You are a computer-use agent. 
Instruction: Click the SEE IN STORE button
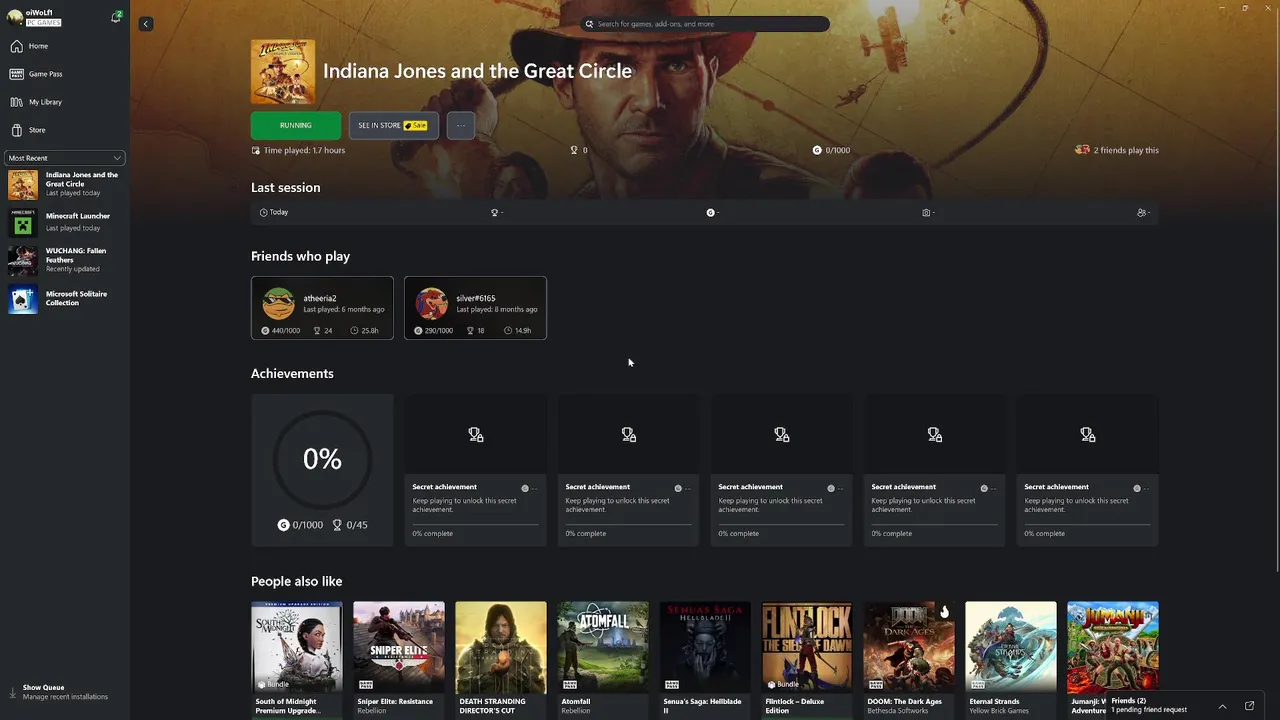pyautogui.click(x=393, y=125)
